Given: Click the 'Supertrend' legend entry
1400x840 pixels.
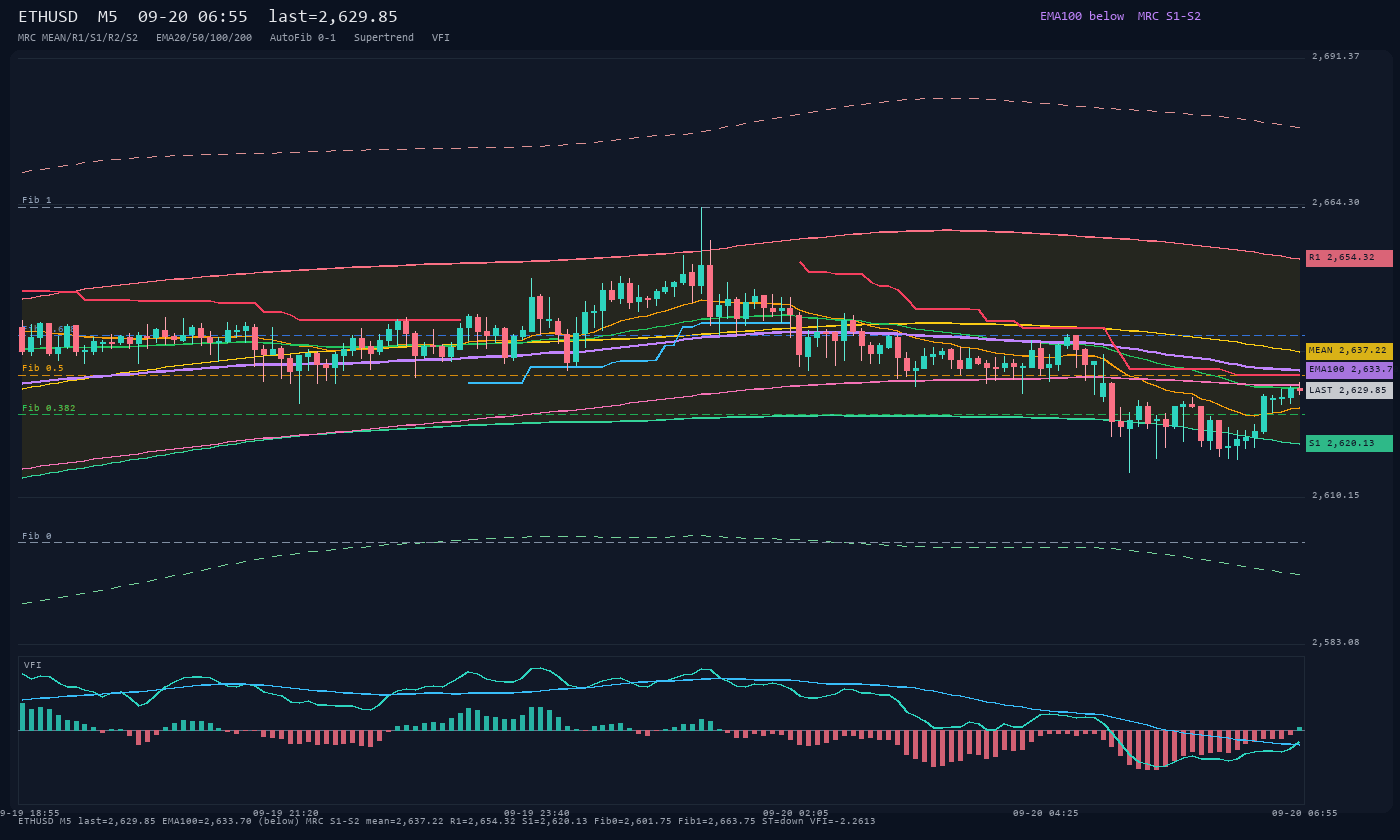Looking at the screenshot, I should coord(384,37).
